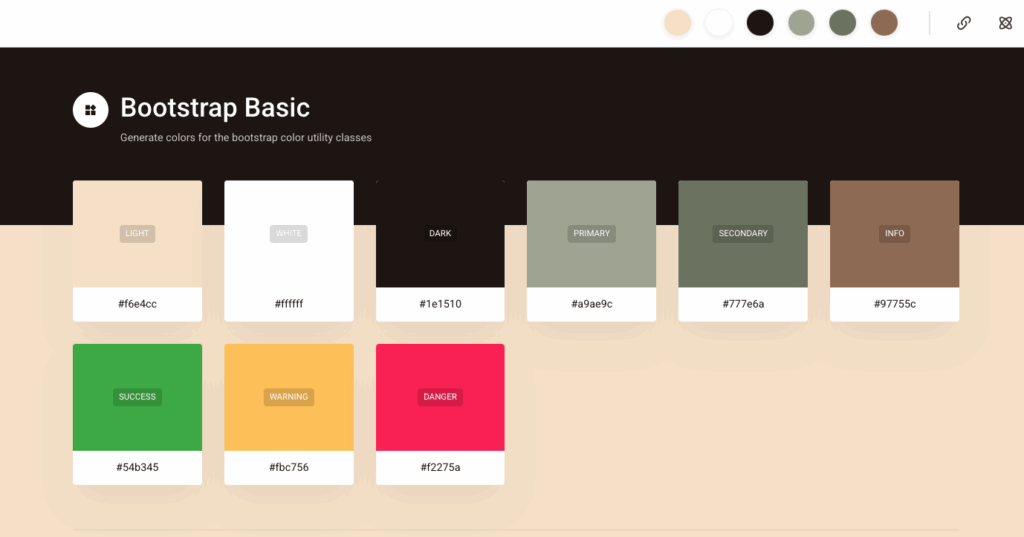Copy hex code #f2275a
This screenshot has height=537, width=1024.
point(440,467)
